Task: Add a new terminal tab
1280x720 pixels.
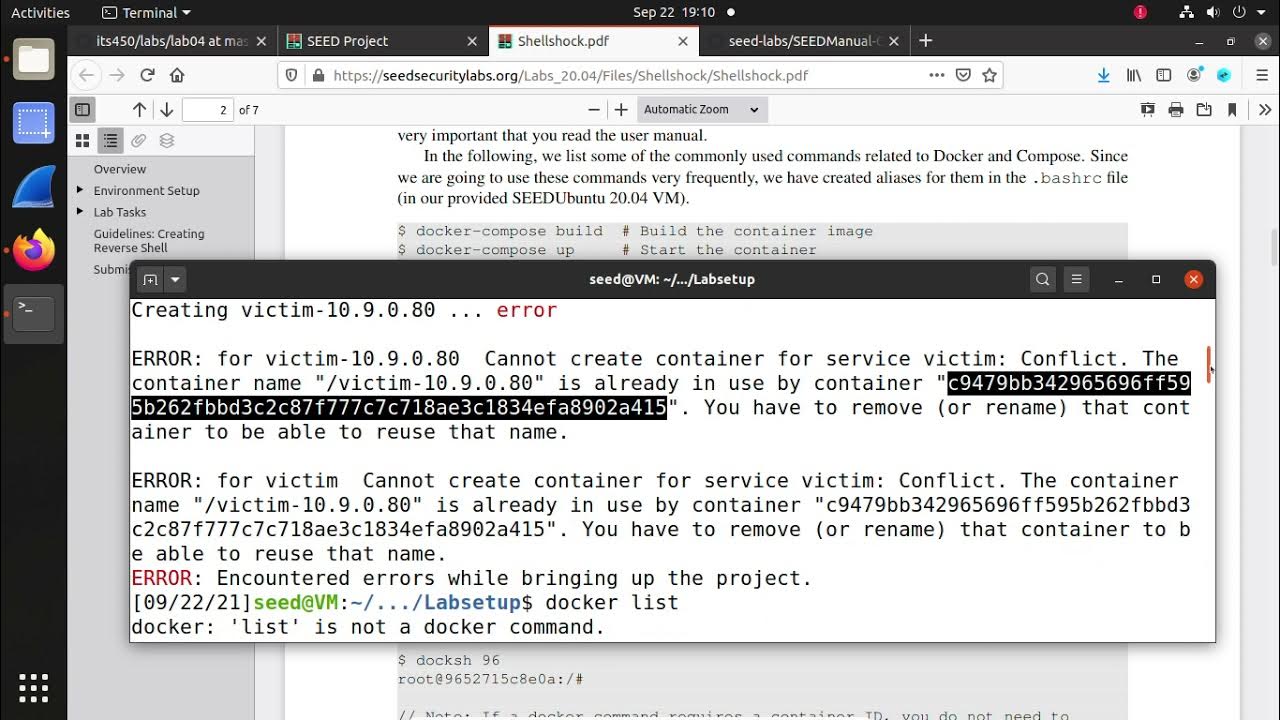Action: pyautogui.click(x=149, y=280)
